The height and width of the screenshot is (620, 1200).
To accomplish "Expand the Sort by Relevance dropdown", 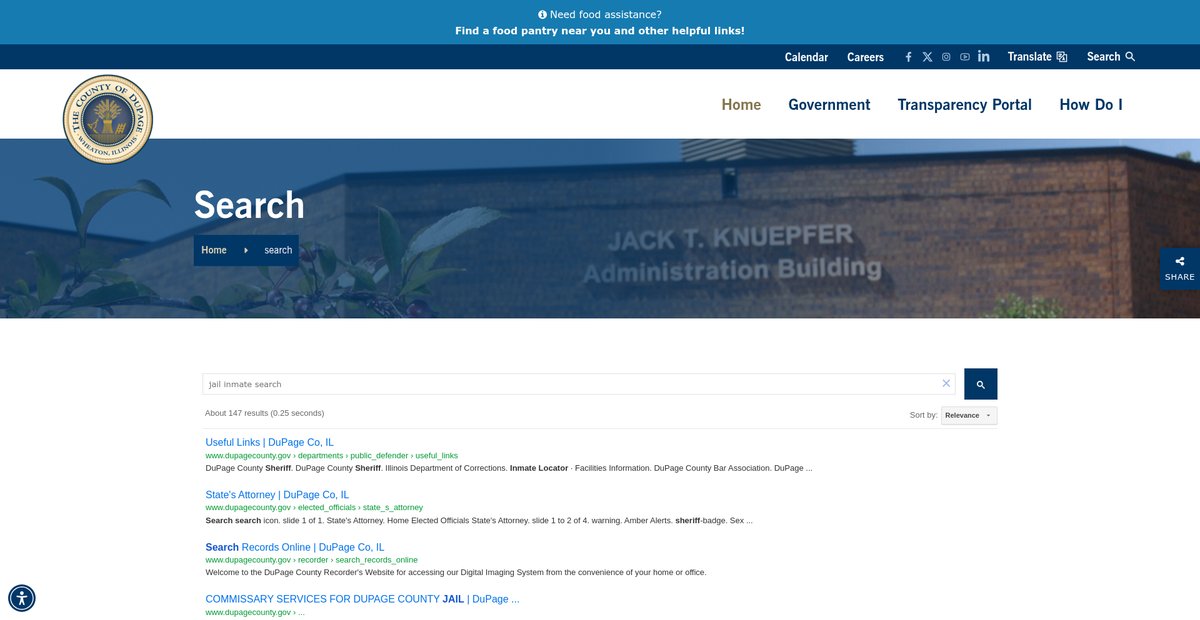I will tap(968, 415).
